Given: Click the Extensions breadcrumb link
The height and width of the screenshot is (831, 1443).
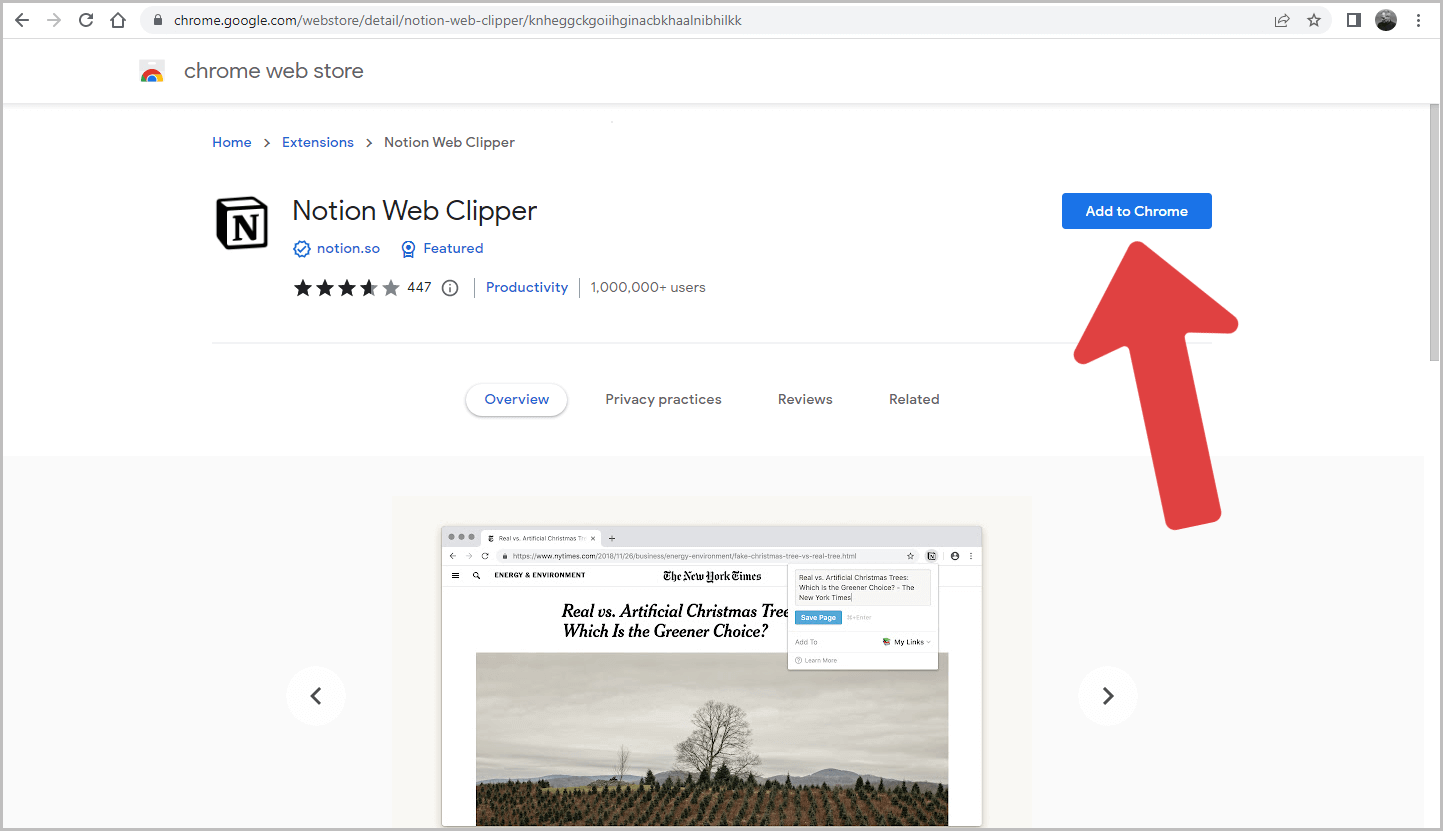Looking at the screenshot, I should click(317, 142).
